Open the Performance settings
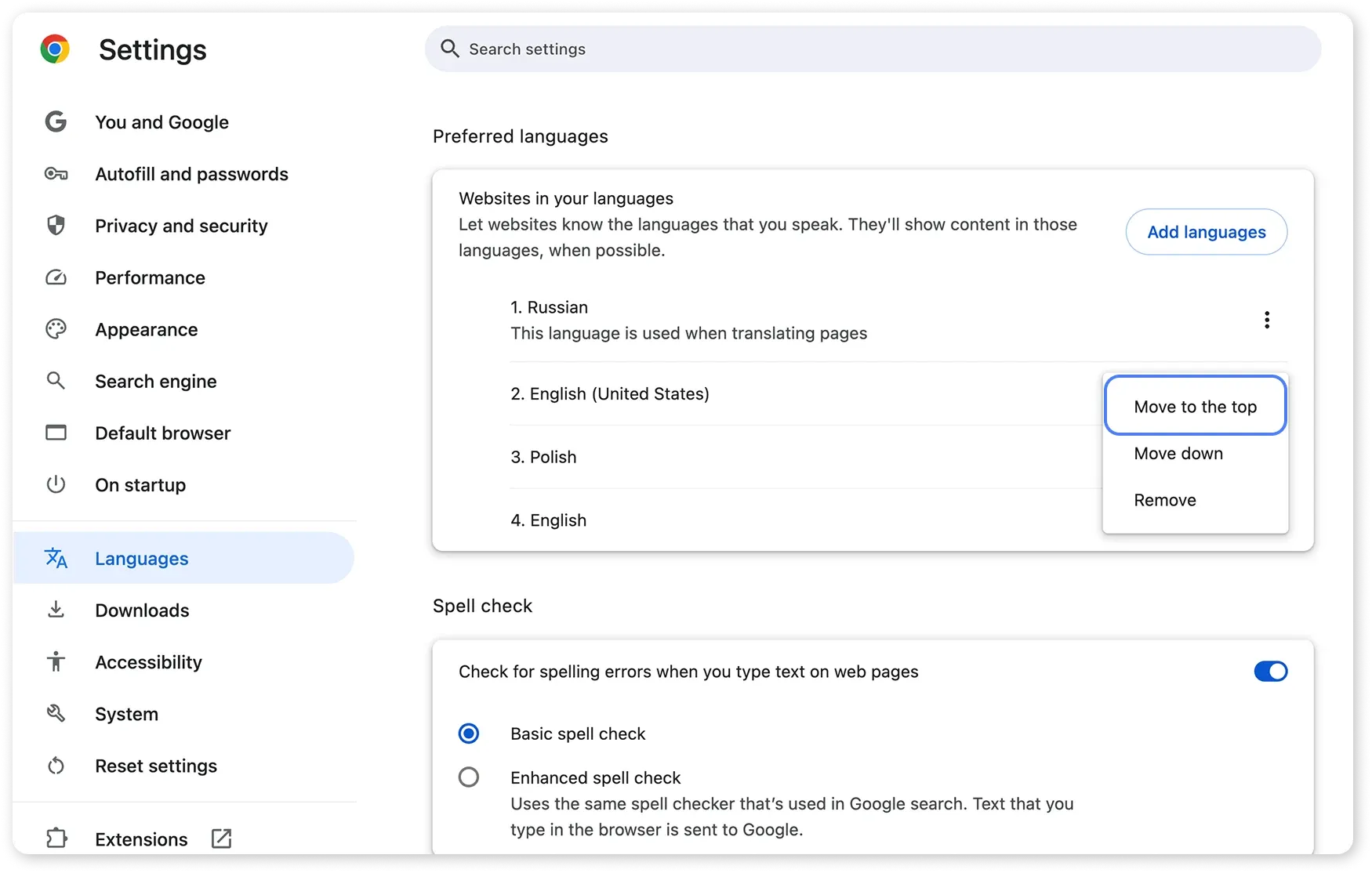 (x=150, y=277)
